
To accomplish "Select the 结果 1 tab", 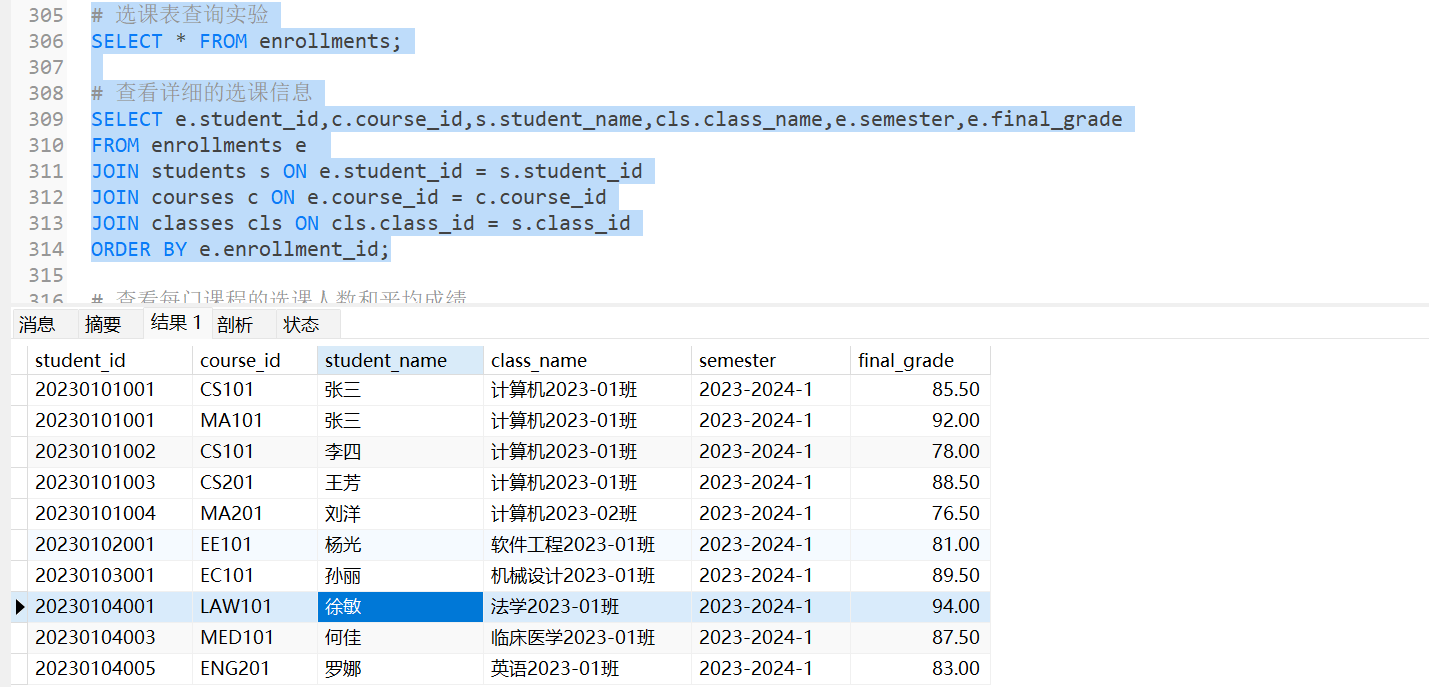I will pyautogui.click(x=176, y=323).
